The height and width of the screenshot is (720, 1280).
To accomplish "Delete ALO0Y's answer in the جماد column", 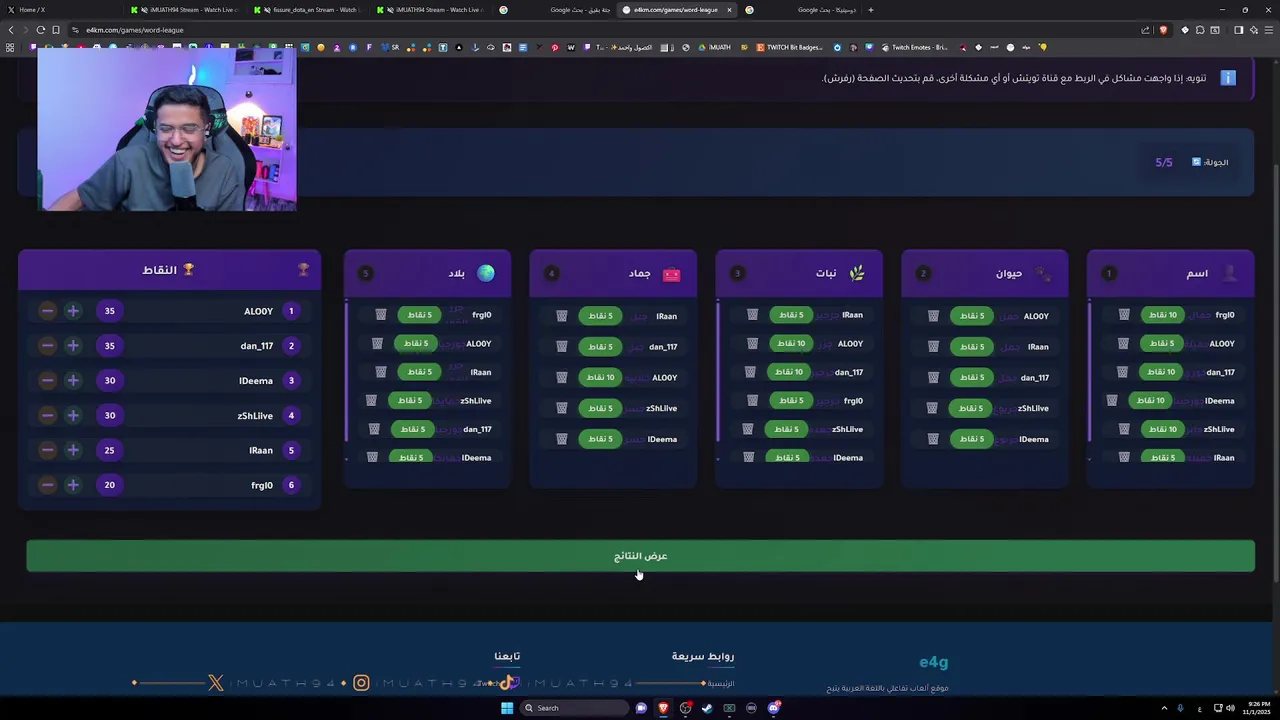I will coord(562,378).
